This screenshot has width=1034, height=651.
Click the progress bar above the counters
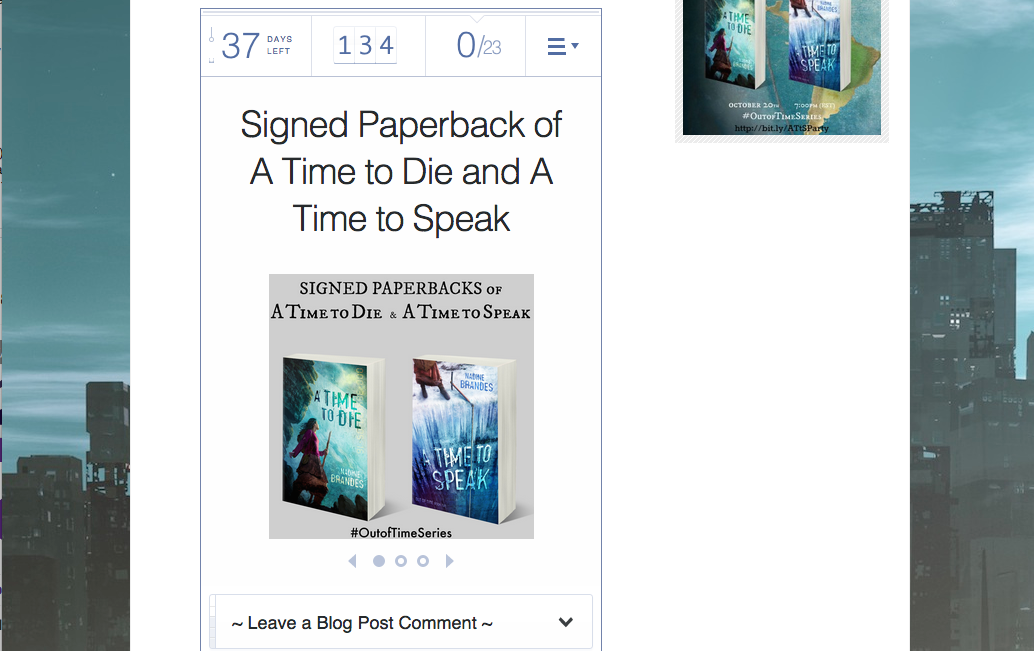pos(401,12)
